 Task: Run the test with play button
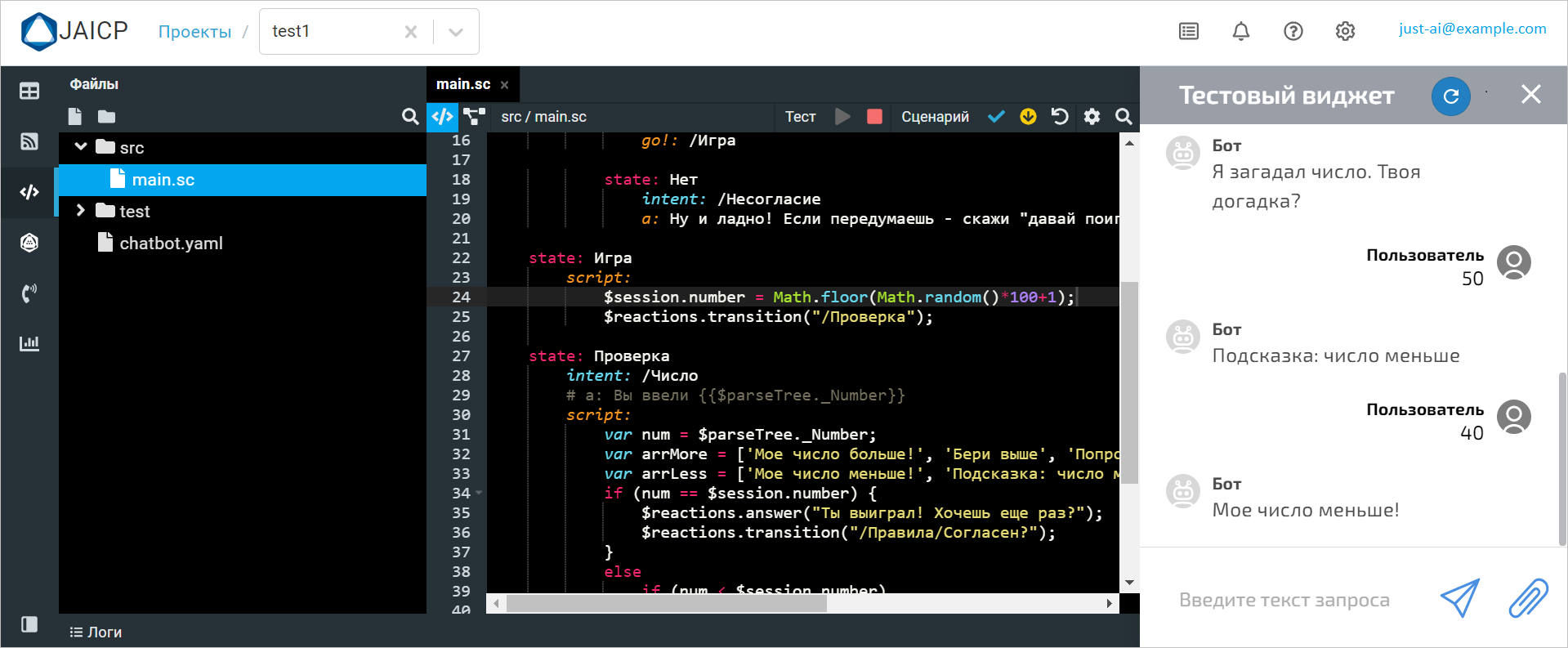[842, 117]
